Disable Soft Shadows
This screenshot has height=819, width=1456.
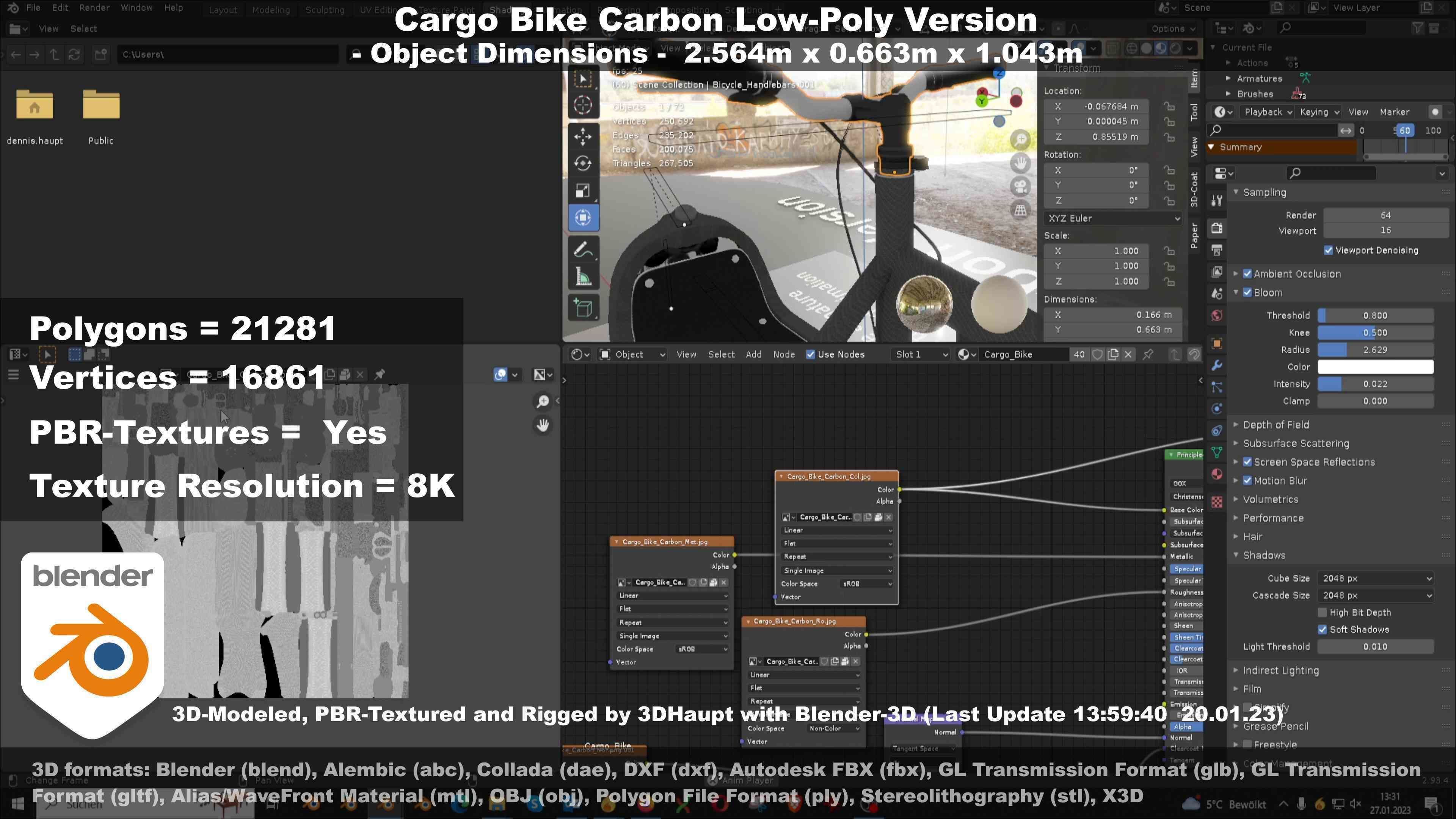pos(1322,630)
